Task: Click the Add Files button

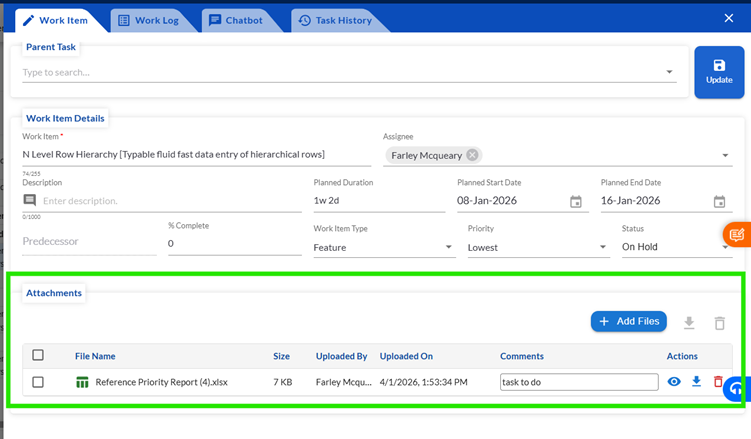Action: point(628,321)
